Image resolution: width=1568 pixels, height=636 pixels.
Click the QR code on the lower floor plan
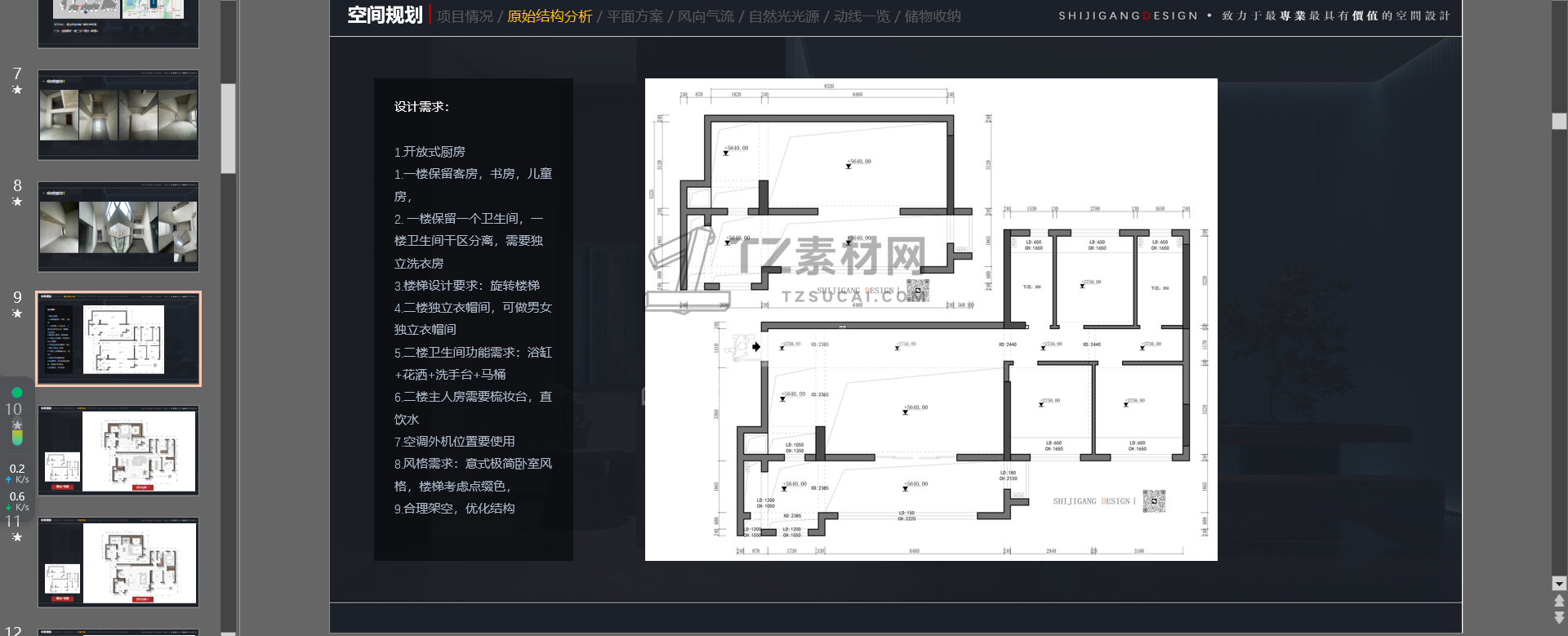(x=1154, y=501)
